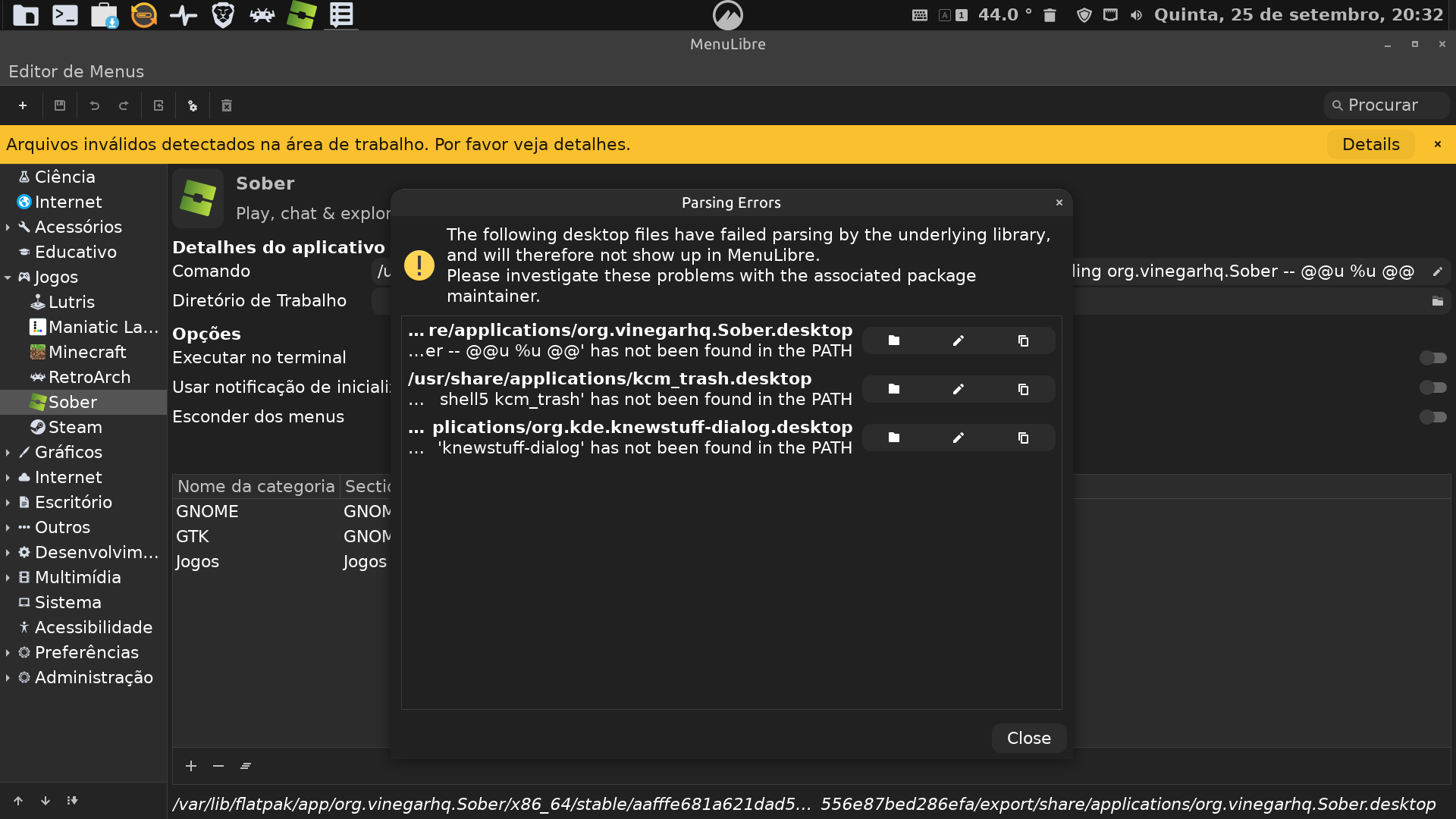
Task: Select Minecraft launcher in sidebar
Action: click(x=86, y=352)
